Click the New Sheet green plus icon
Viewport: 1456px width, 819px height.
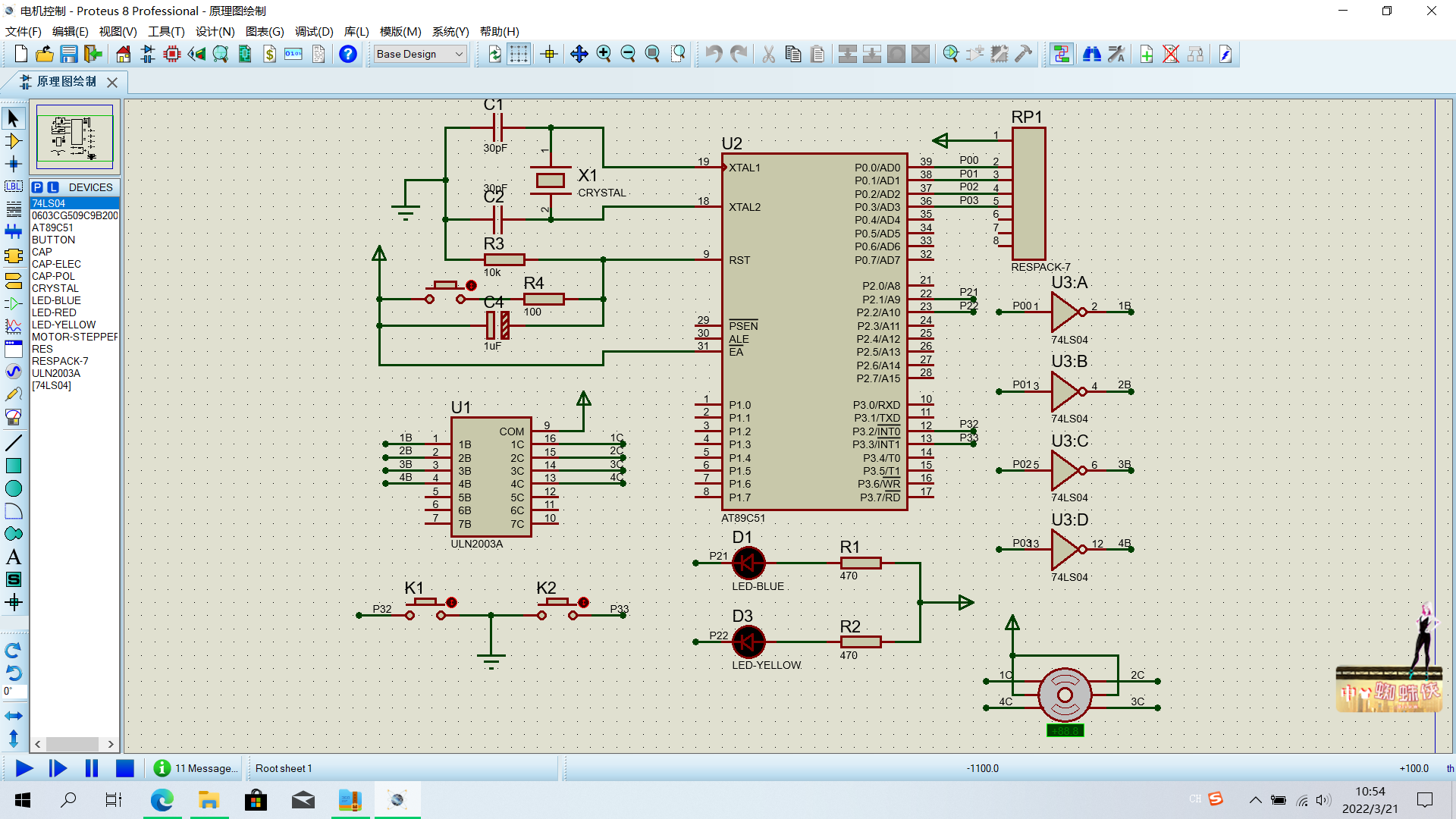[x=1147, y=54]
